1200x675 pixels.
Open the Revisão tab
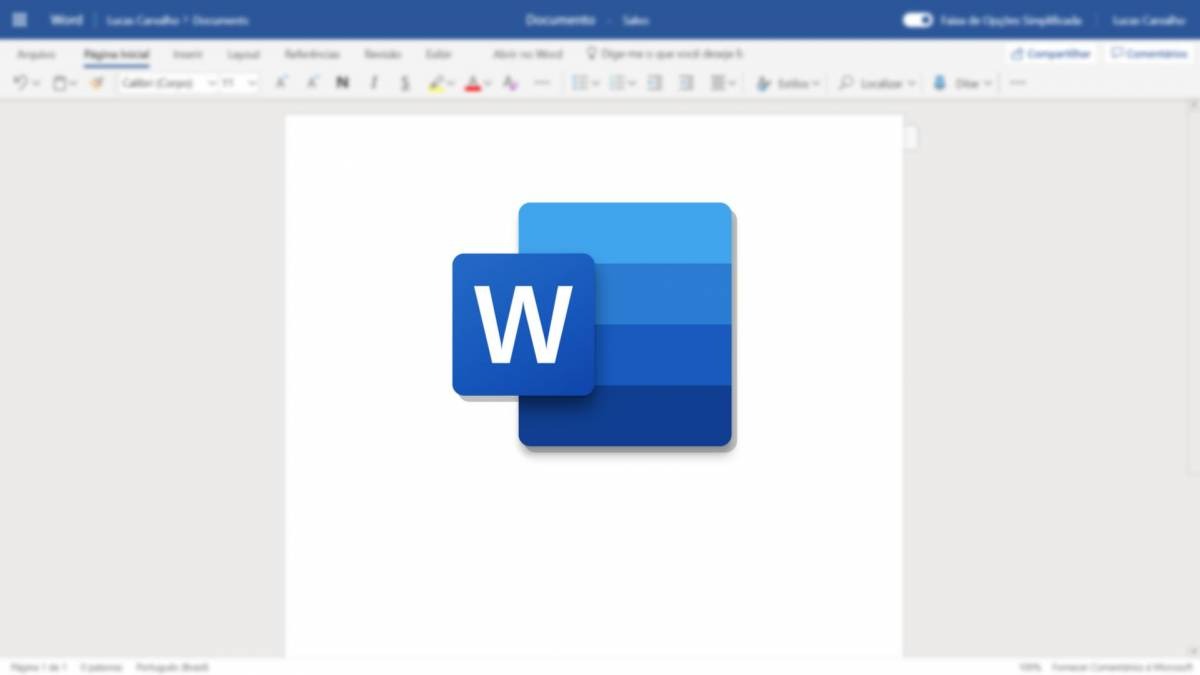pos(383,54)
